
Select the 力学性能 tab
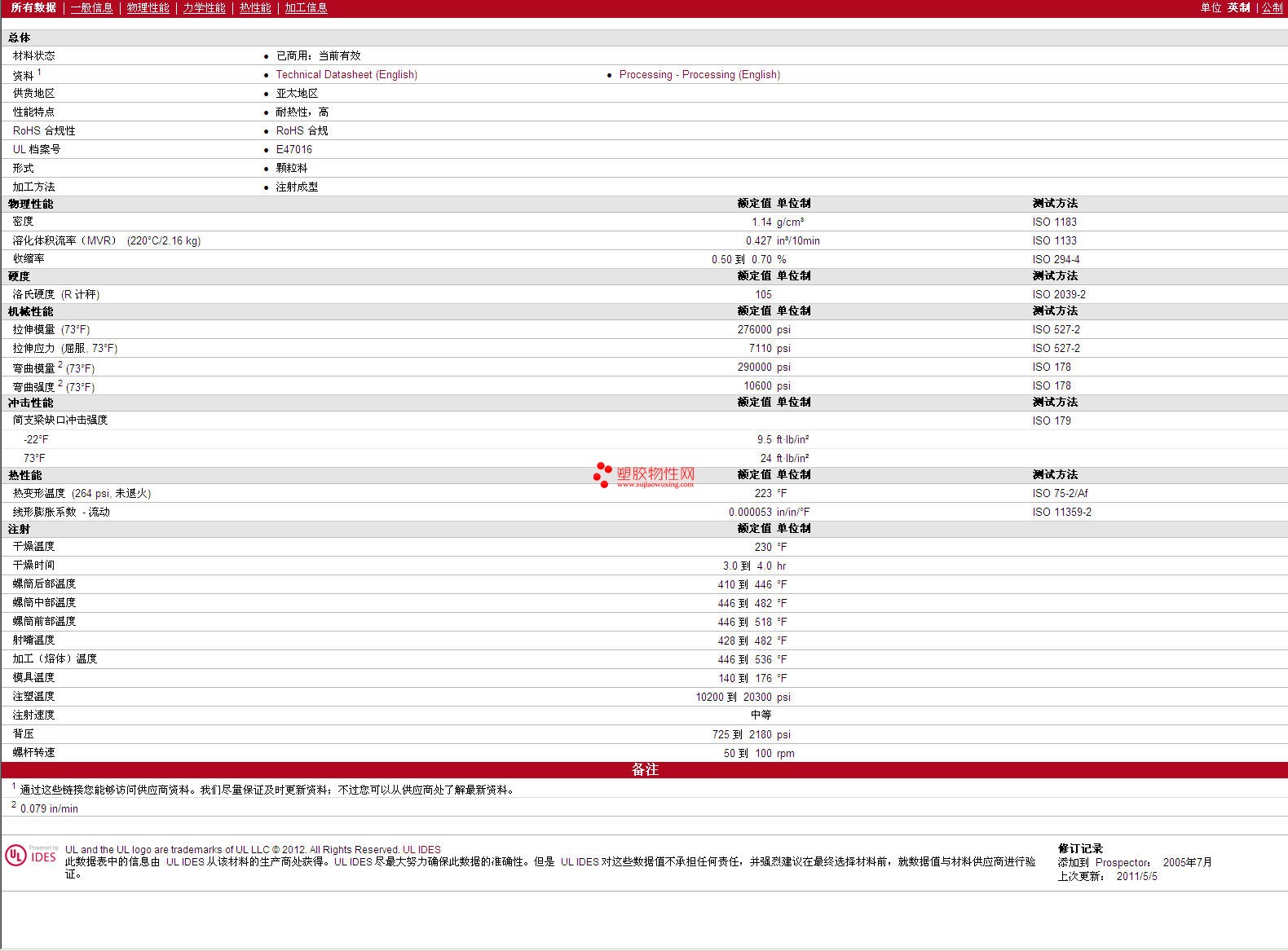tap(204, 7)
